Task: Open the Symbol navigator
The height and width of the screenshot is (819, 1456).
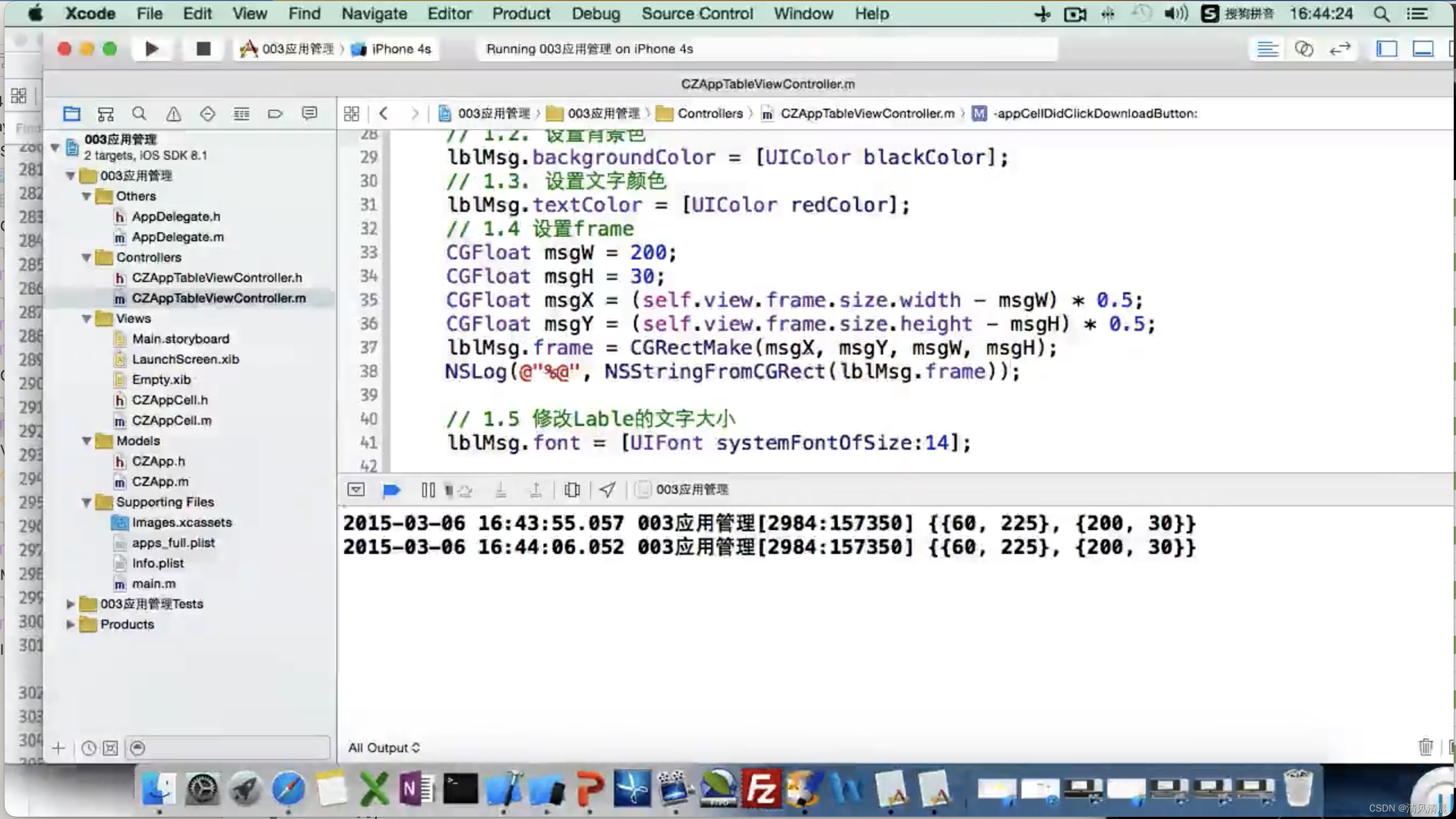Action: click(105, 114)
